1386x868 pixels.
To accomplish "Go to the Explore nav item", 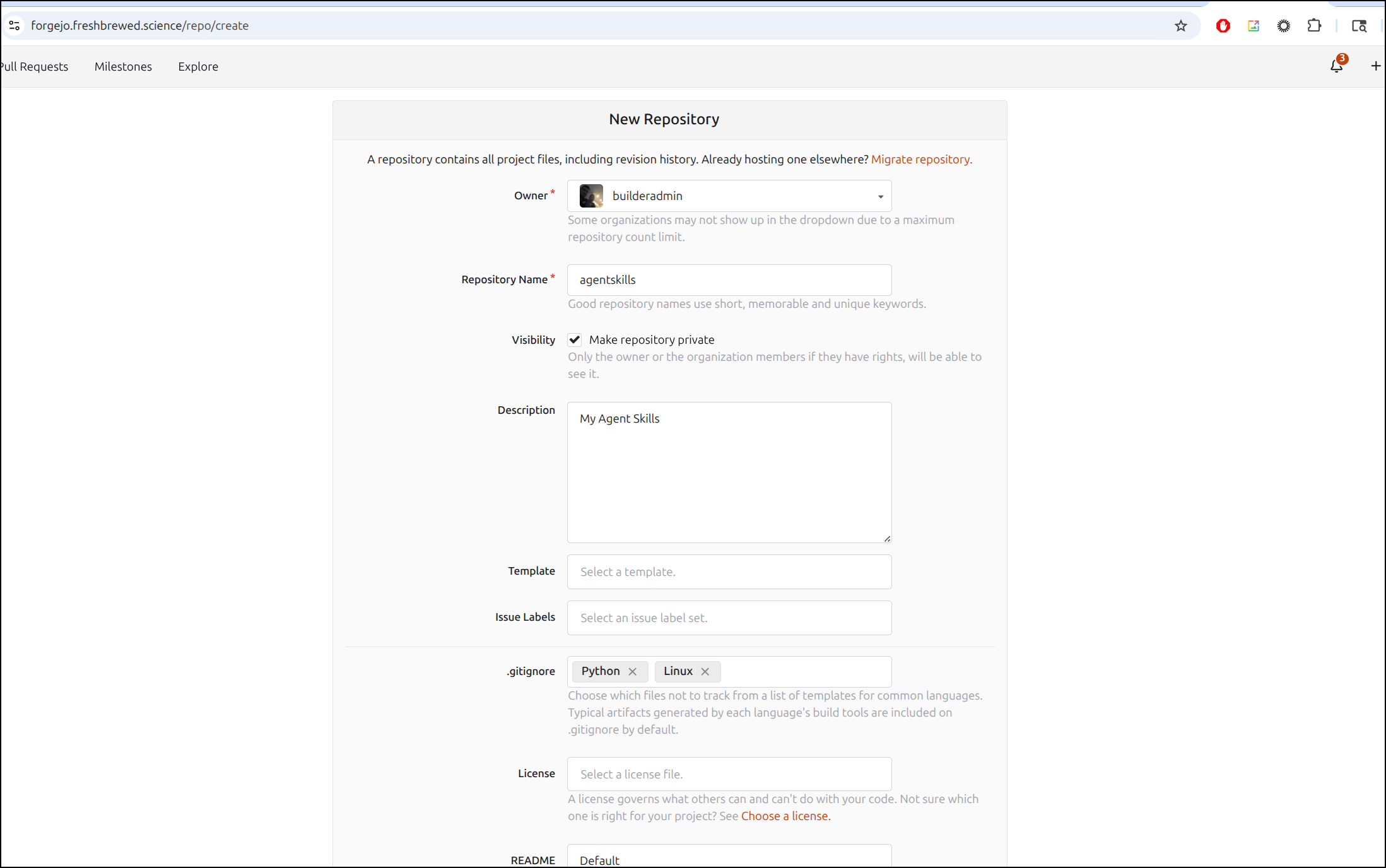I will (x=198, y=67).
